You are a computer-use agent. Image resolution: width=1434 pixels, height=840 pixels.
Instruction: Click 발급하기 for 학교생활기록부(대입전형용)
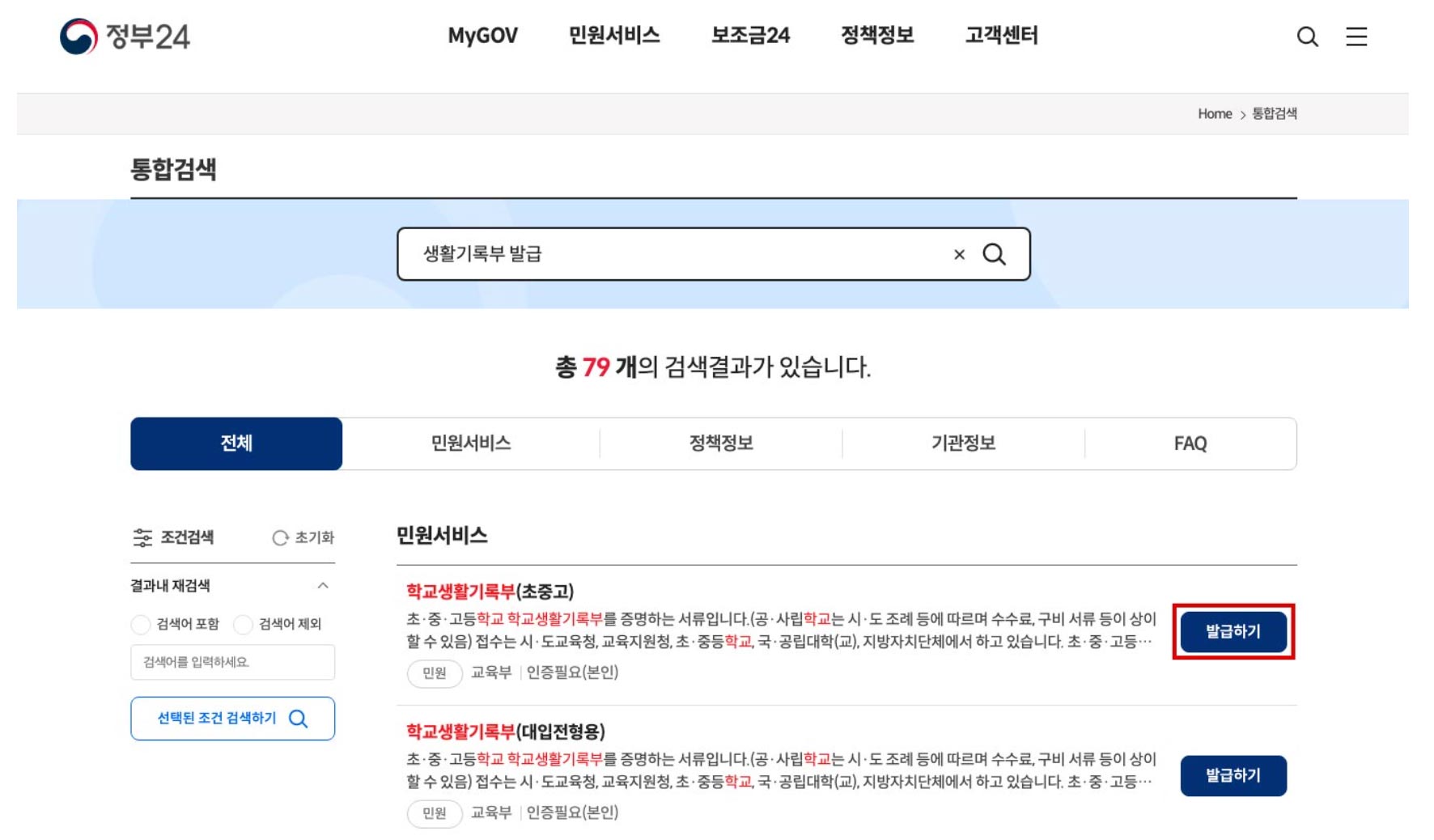1232,774
